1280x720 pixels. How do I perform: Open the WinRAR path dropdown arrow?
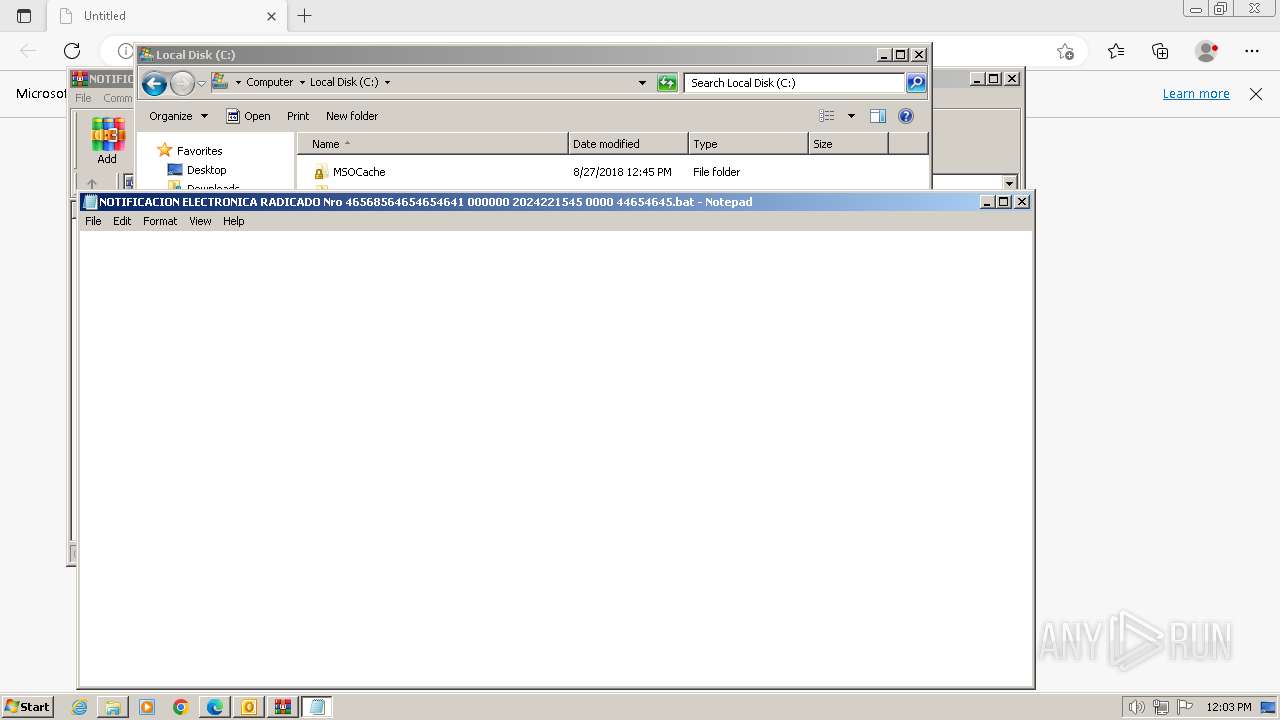coord(1009,183)
